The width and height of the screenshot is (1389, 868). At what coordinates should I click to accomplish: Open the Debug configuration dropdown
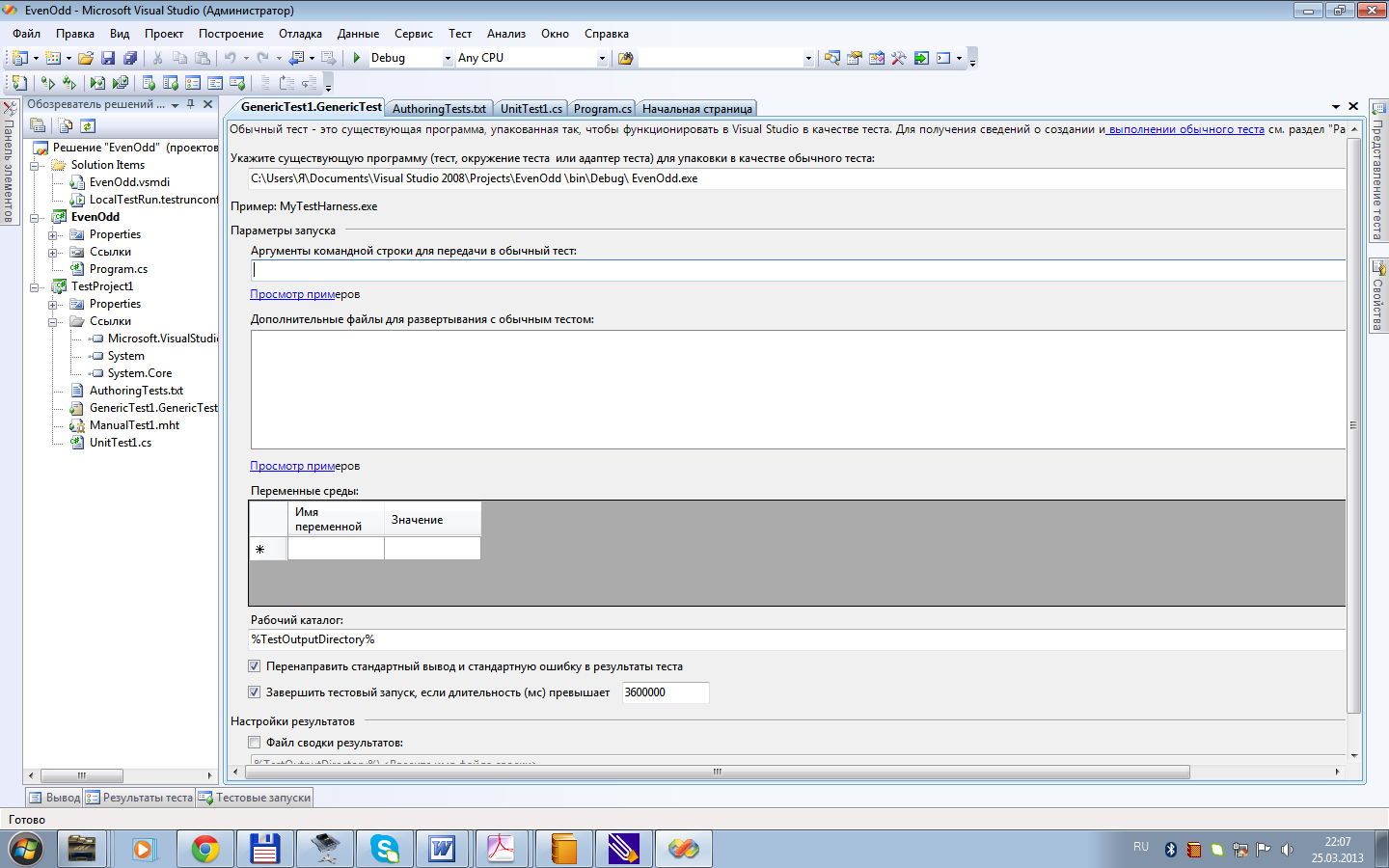pos(448,58)
